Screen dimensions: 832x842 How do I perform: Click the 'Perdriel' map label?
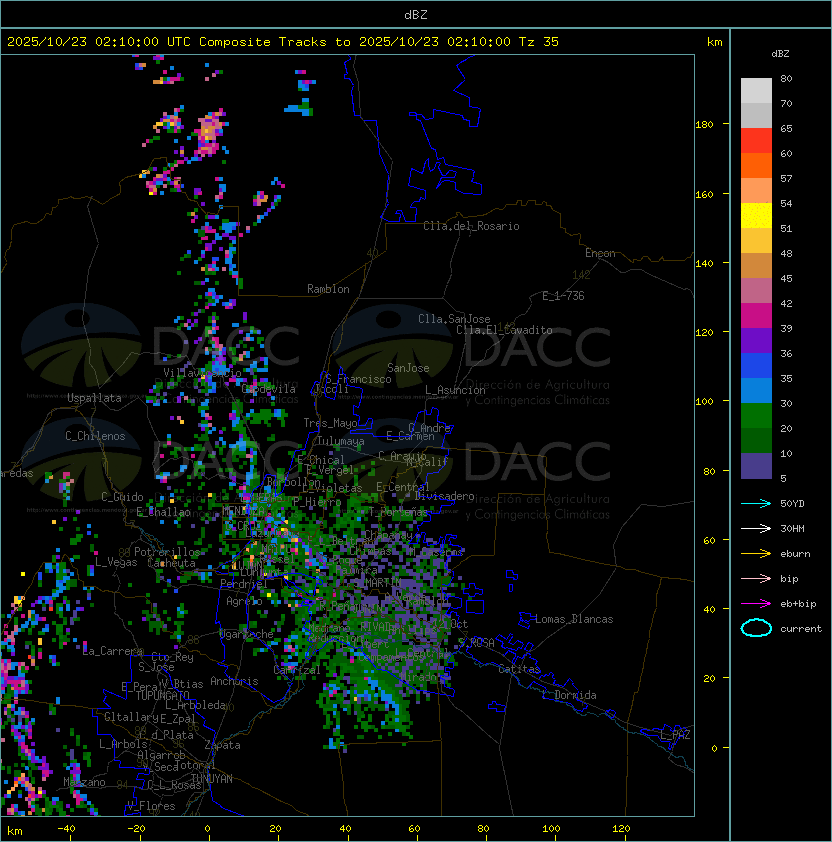pyautogui.click(x=243, y=583)
